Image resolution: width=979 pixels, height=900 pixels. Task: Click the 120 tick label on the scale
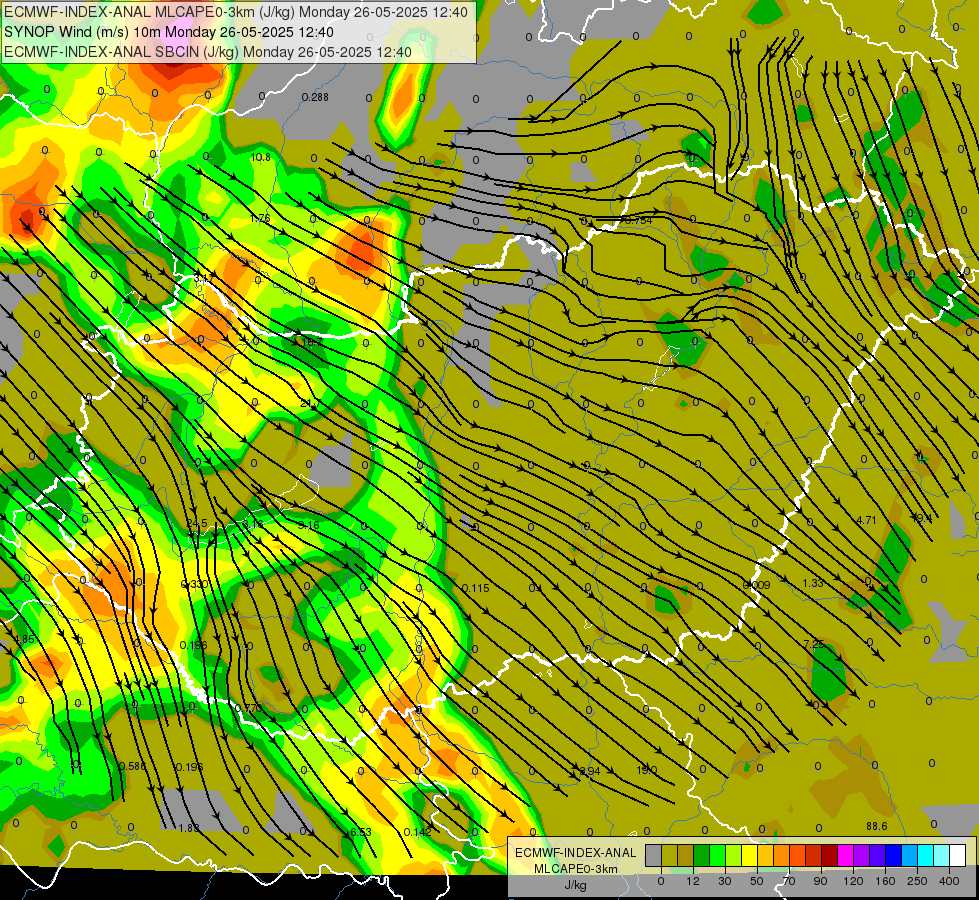pos(853,881)
